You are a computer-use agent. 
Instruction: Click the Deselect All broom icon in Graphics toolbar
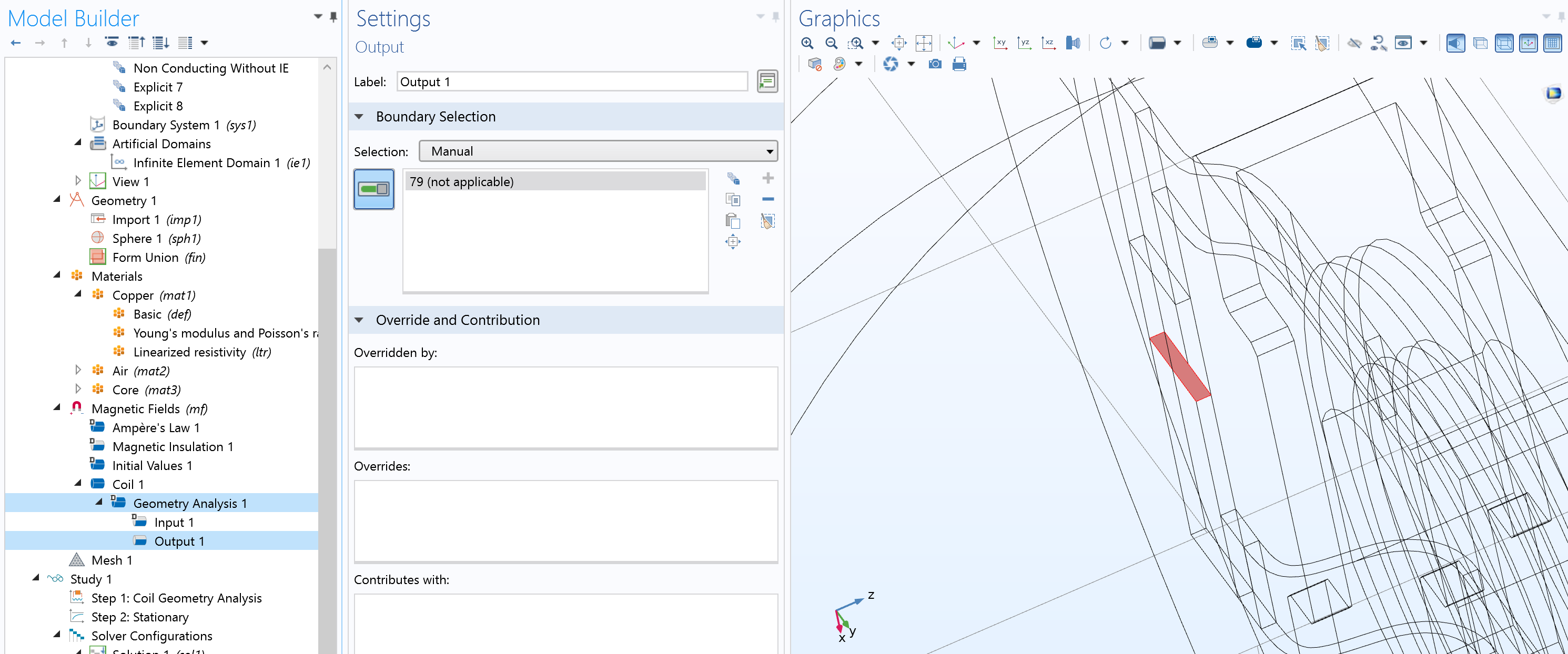click(1322, 43)
